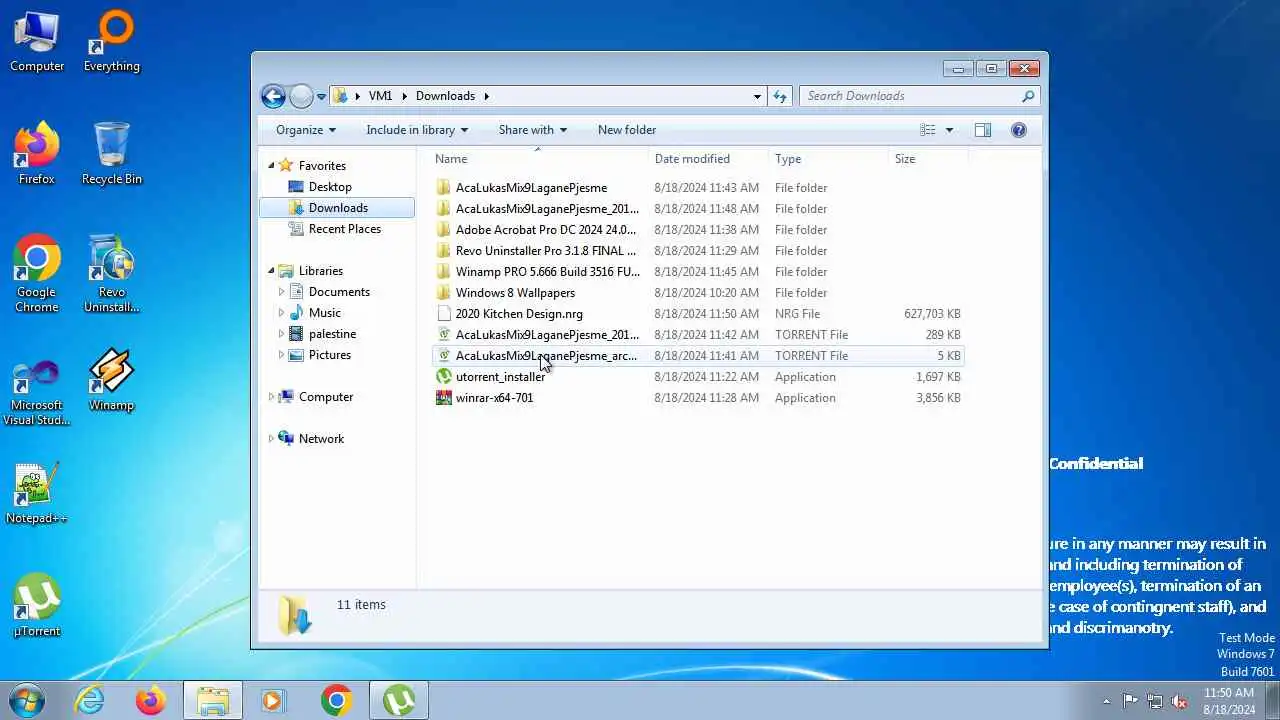Switch to the µTorrent taskbar button
Image resolution: width=1280 pixels, height=720 pixels.
(399, 701)
